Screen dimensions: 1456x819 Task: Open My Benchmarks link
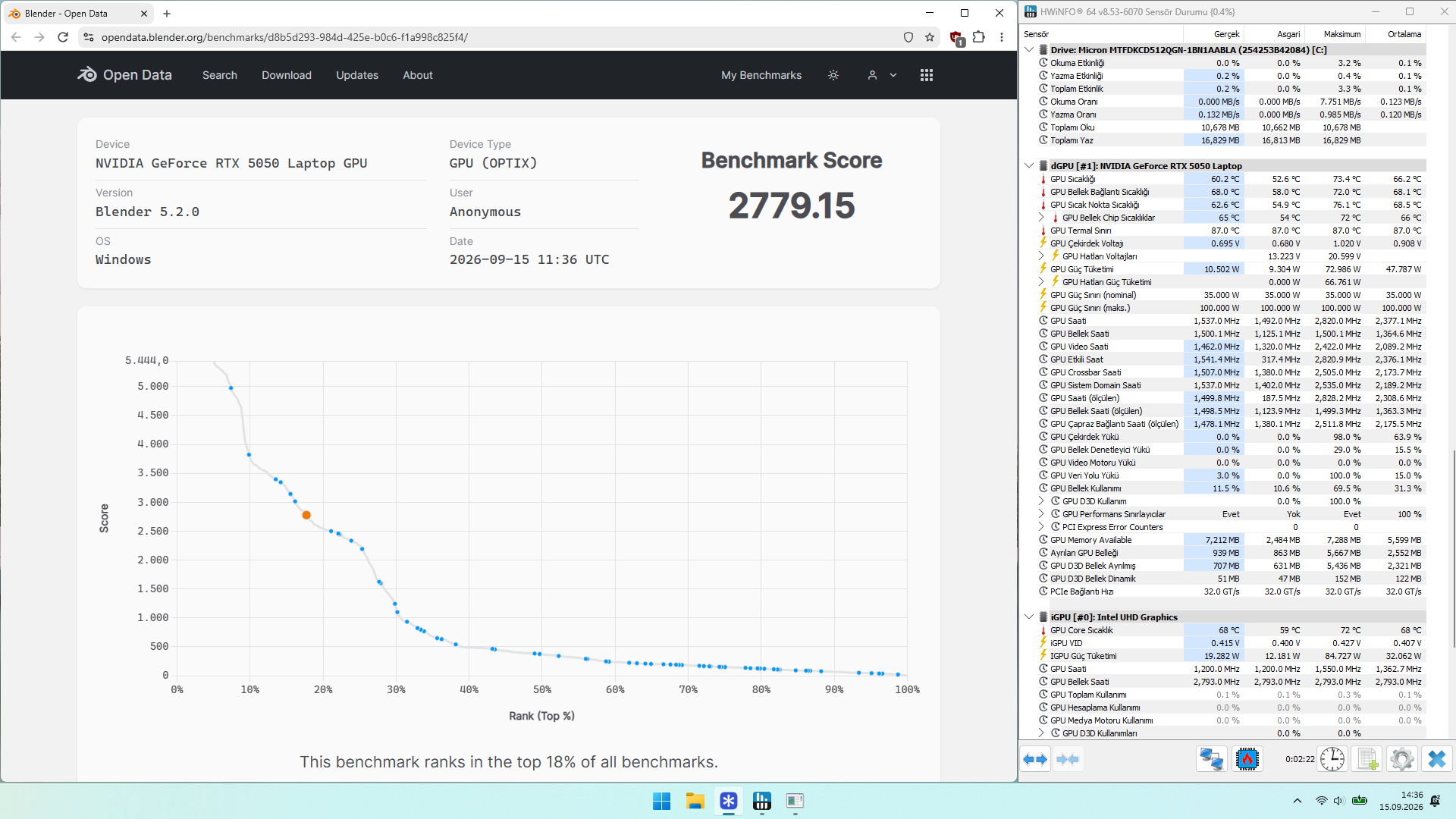[x=761, y=75]
